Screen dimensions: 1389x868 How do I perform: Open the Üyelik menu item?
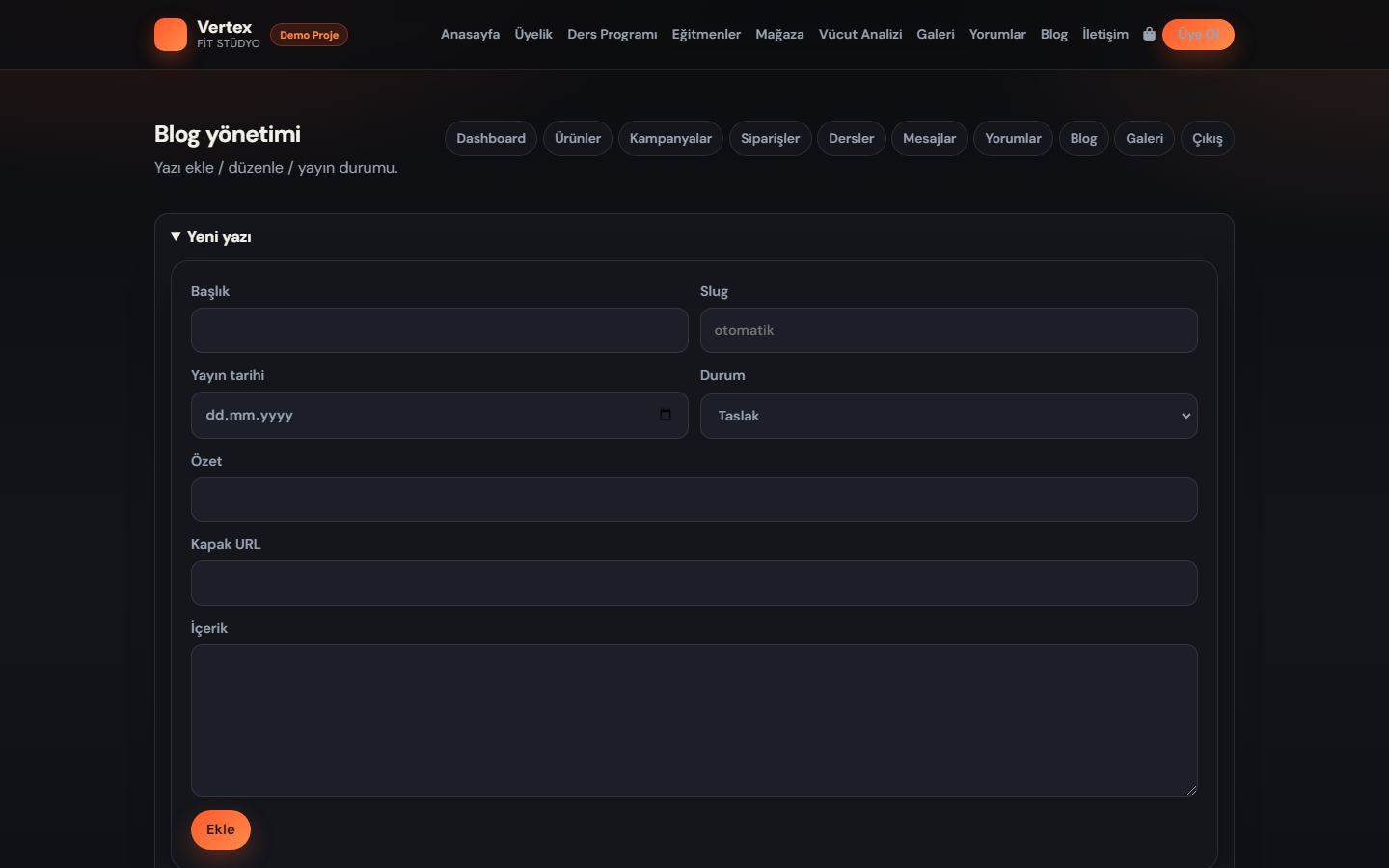533,35
